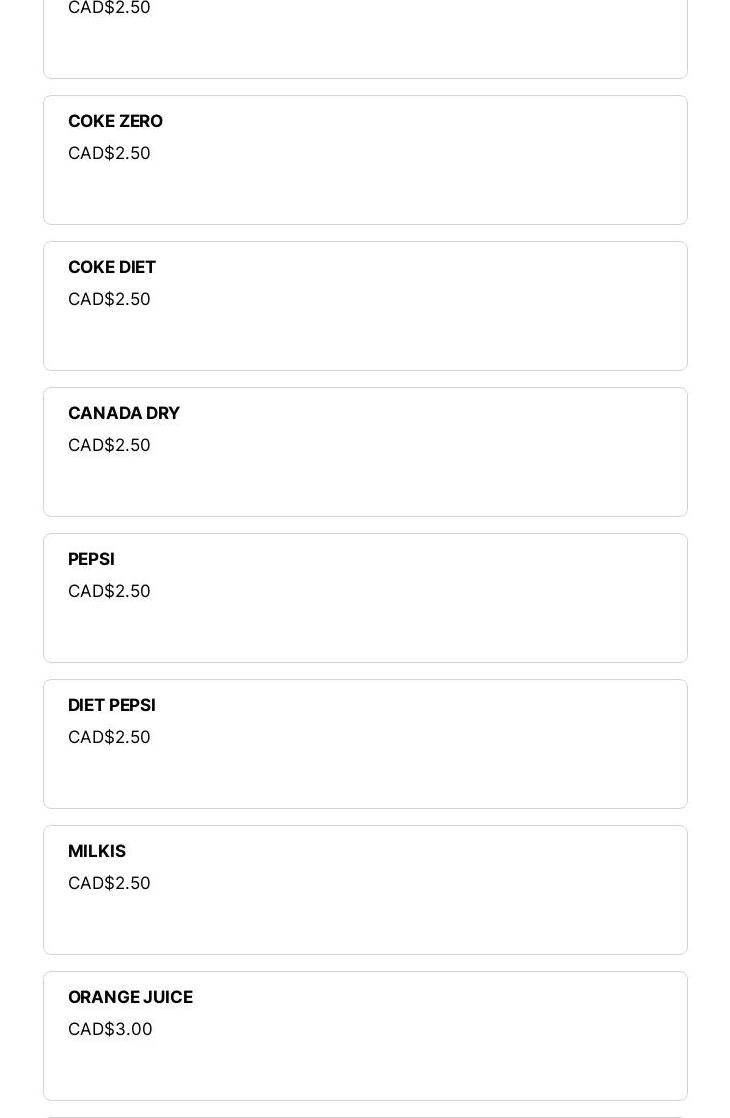Click the COKE DIET item title

[112, 267]
